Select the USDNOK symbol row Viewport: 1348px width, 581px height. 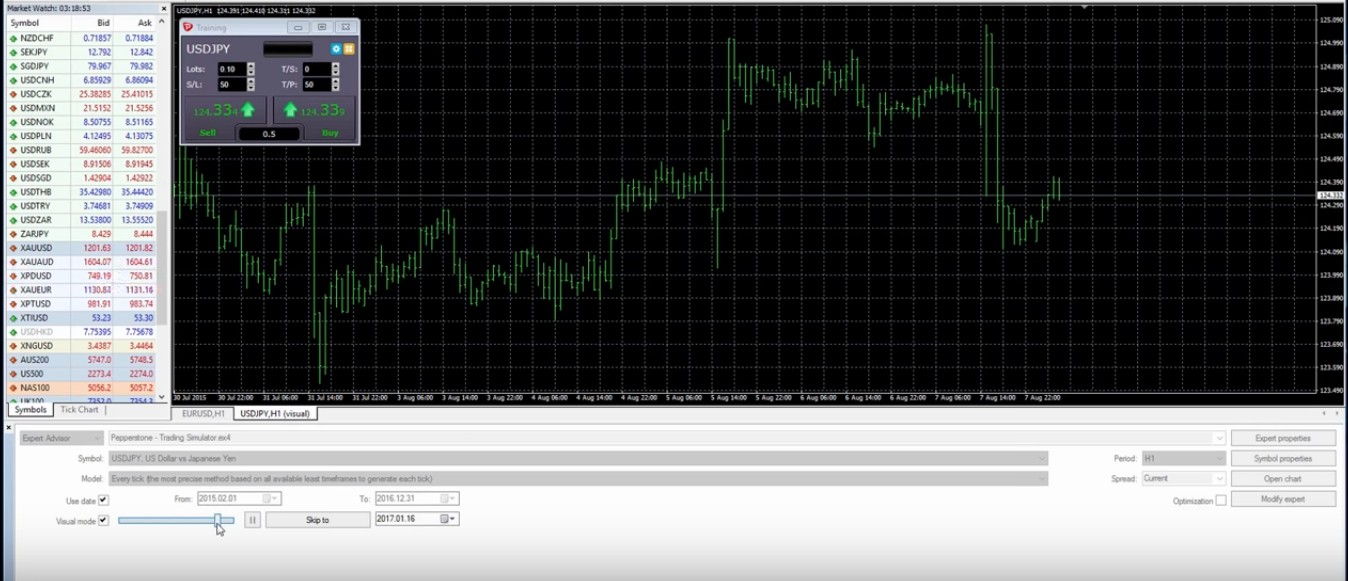pos(81,122)
